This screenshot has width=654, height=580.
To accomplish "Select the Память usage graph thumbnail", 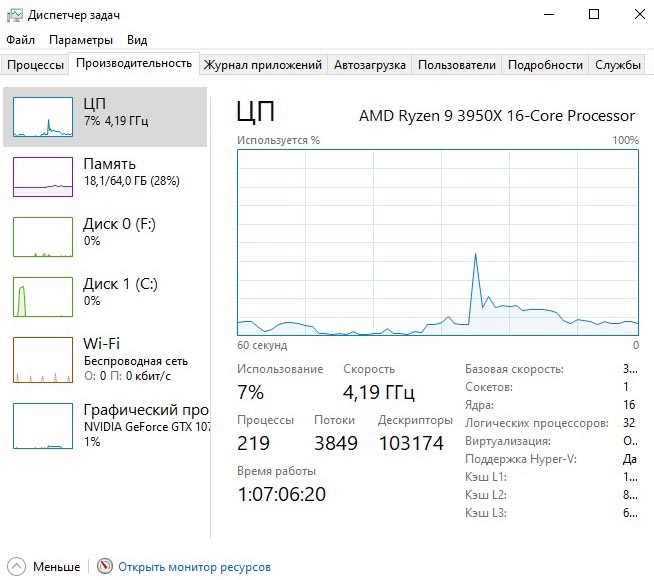I will [42, 176].
